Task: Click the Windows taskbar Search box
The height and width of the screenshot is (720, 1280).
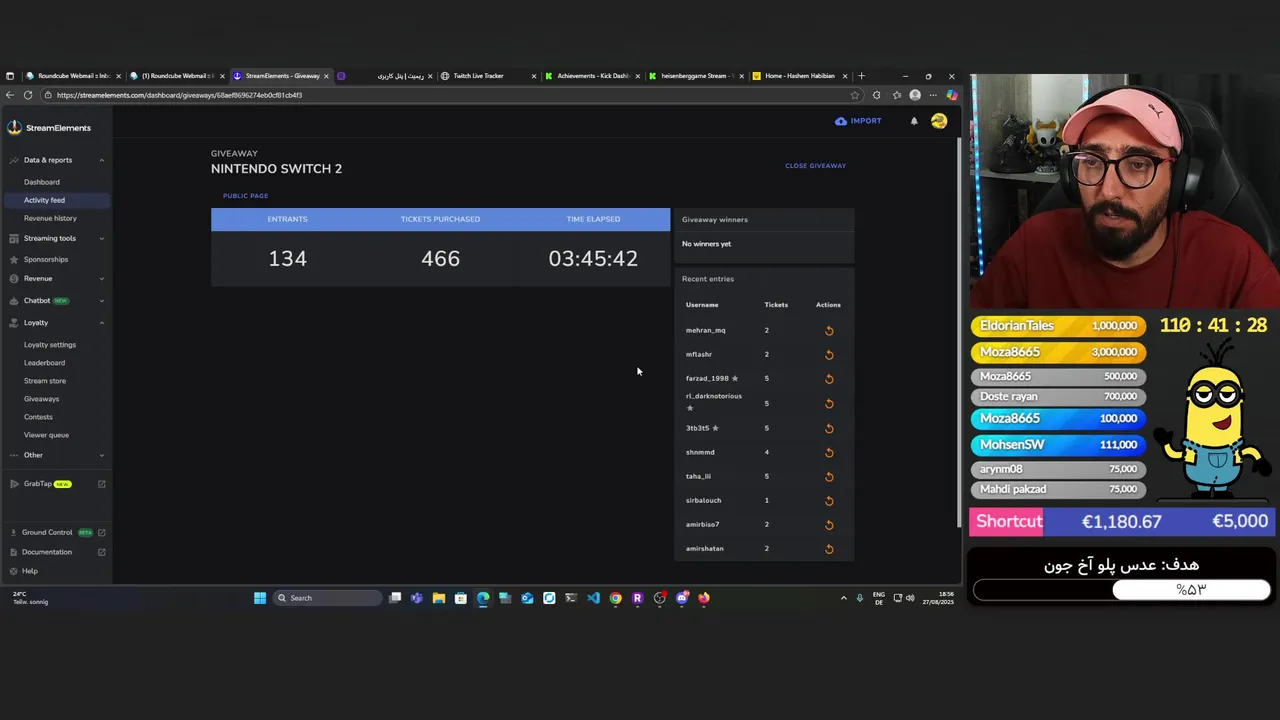Action: [328, 598]
